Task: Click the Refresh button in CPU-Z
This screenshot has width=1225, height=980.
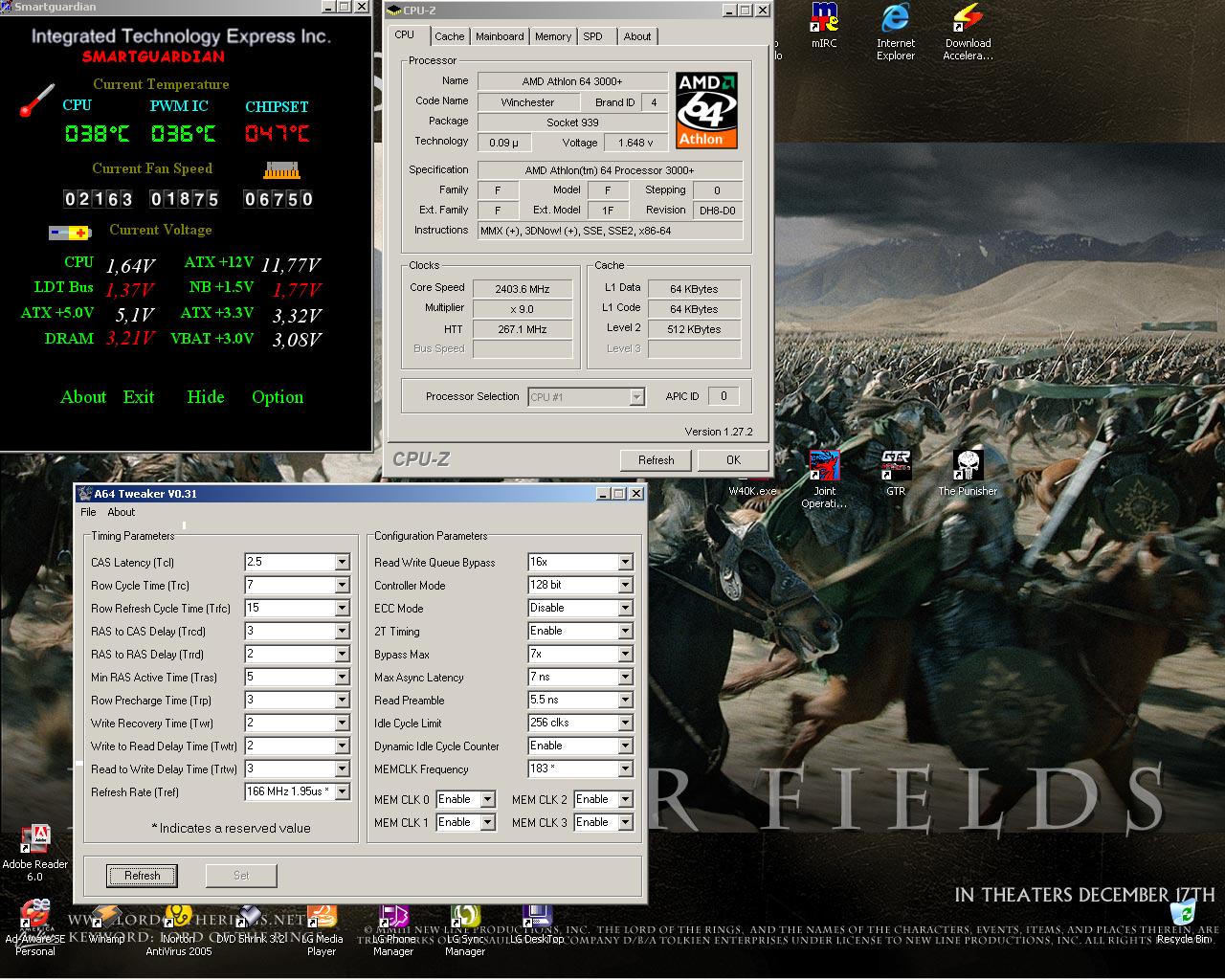Action: coord(657,460)
